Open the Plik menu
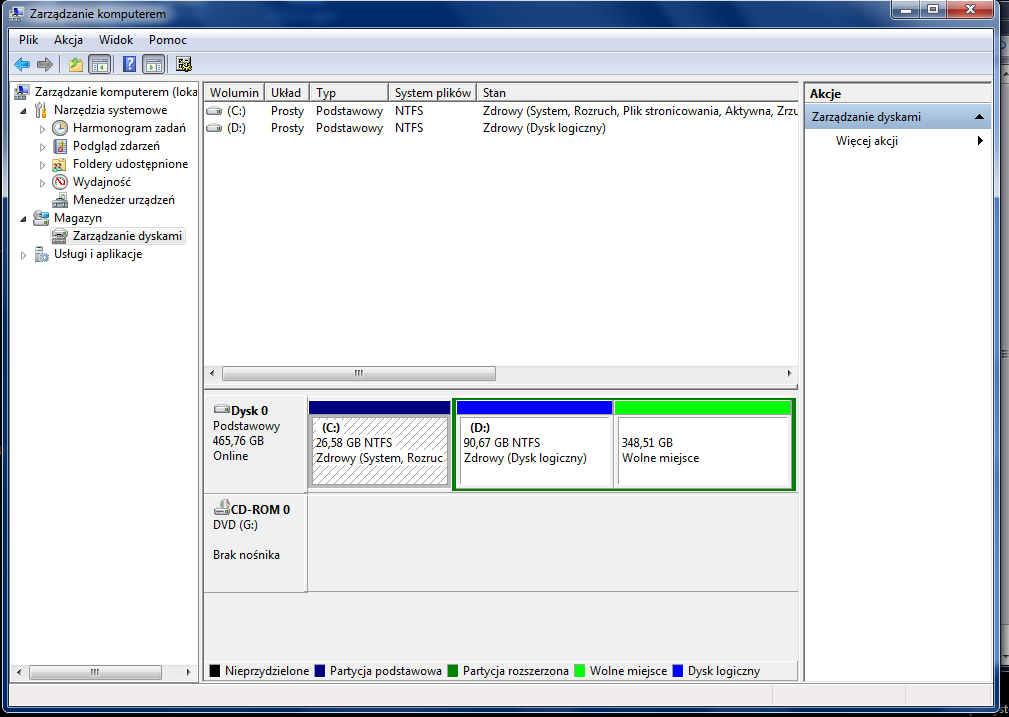This screenshot has width=1009, height=717. coord(28,40)
